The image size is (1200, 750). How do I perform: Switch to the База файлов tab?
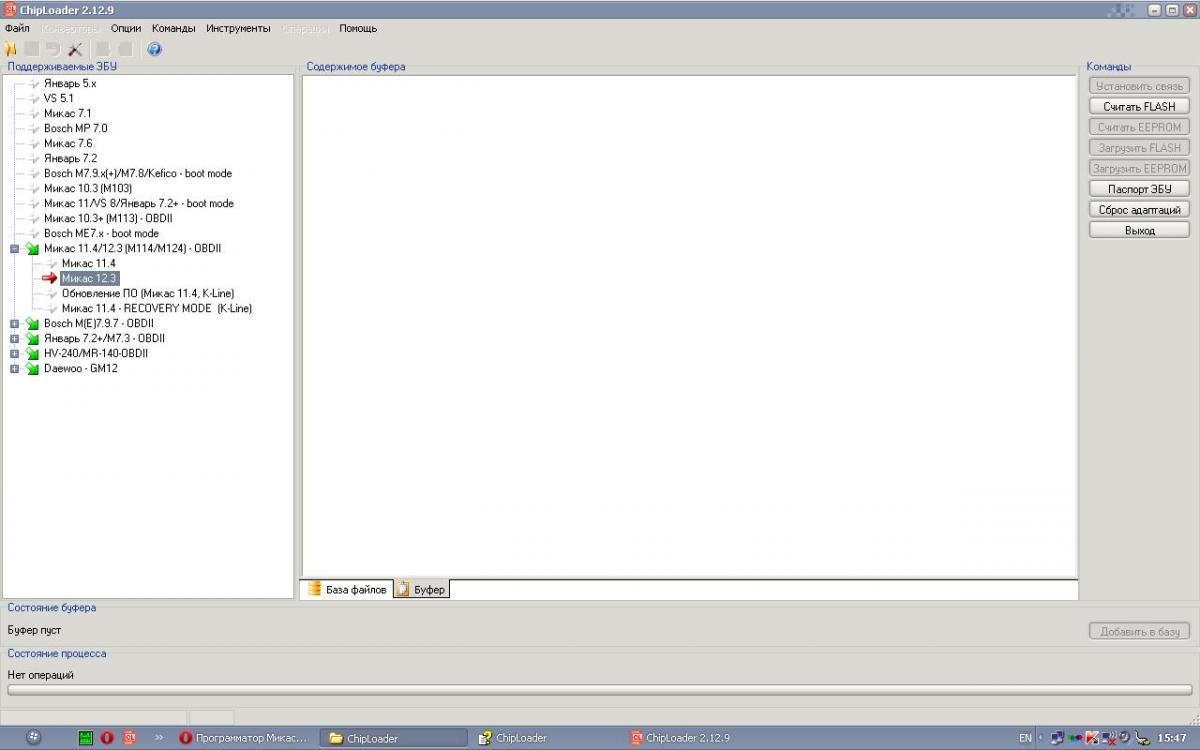point(346,589)
